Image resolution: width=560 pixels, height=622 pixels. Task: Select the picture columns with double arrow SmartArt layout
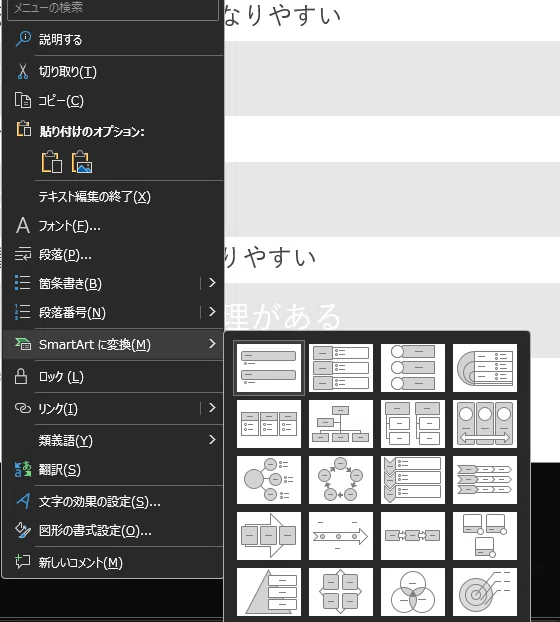pos(485,424)
